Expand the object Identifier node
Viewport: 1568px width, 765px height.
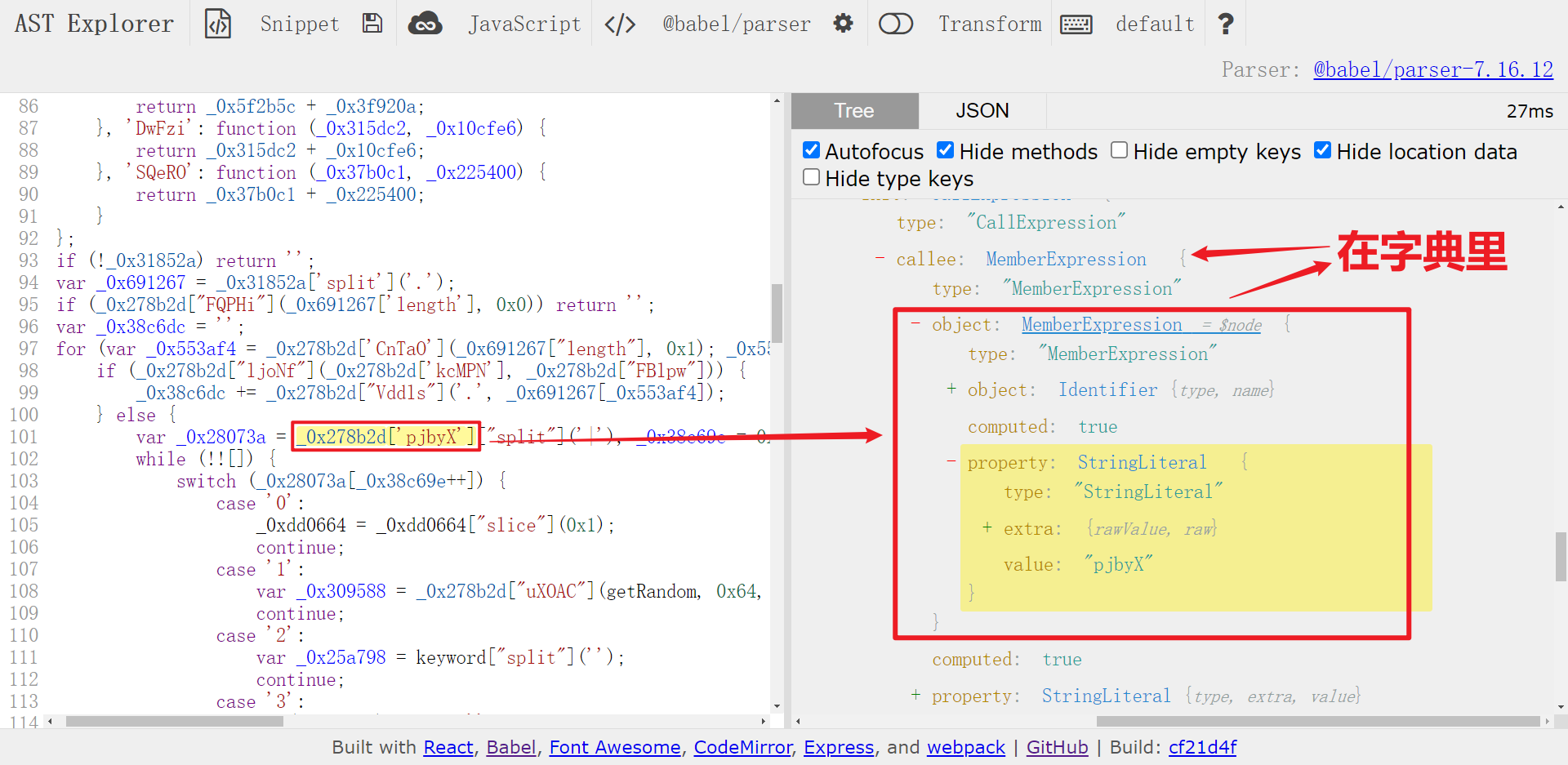pos(951,389)
